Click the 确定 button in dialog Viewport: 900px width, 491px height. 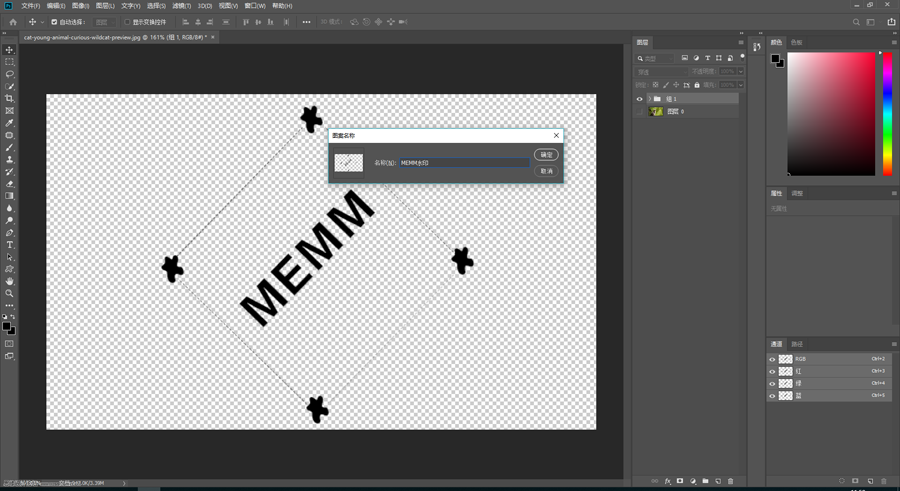pos(546,155)
